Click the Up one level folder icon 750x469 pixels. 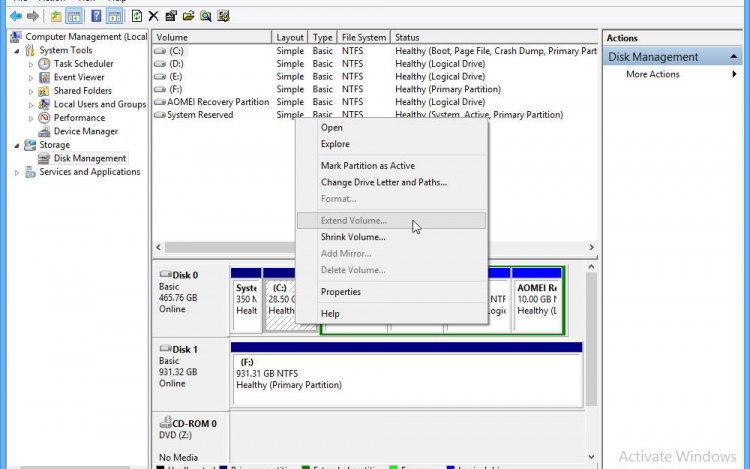[56, 16]
